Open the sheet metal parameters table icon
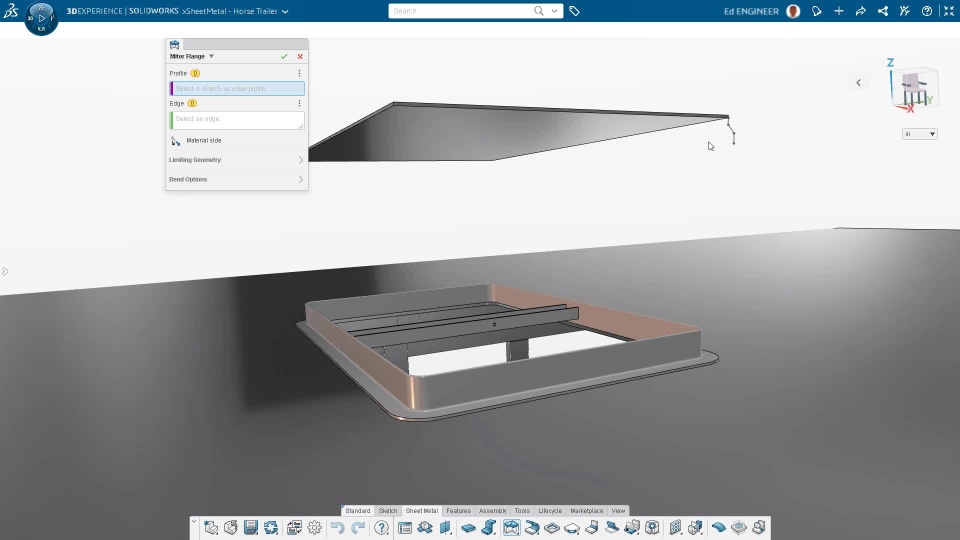960x540 pixels. 405,528
